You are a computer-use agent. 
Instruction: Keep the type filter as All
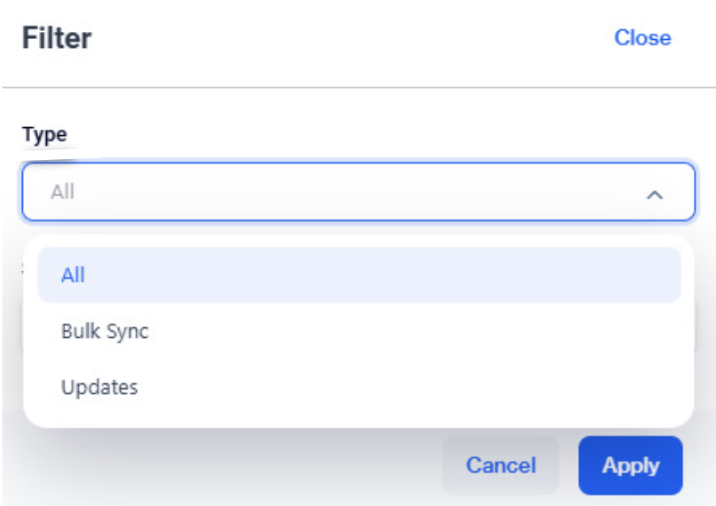click(x=359, y=275)
